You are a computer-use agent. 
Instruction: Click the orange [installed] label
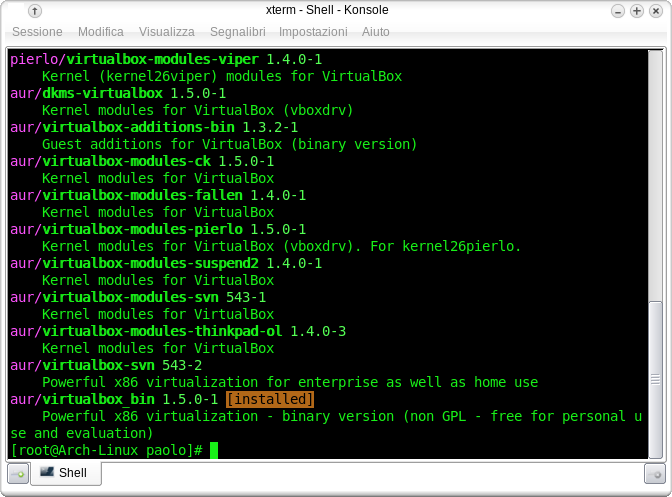(270, 399)
